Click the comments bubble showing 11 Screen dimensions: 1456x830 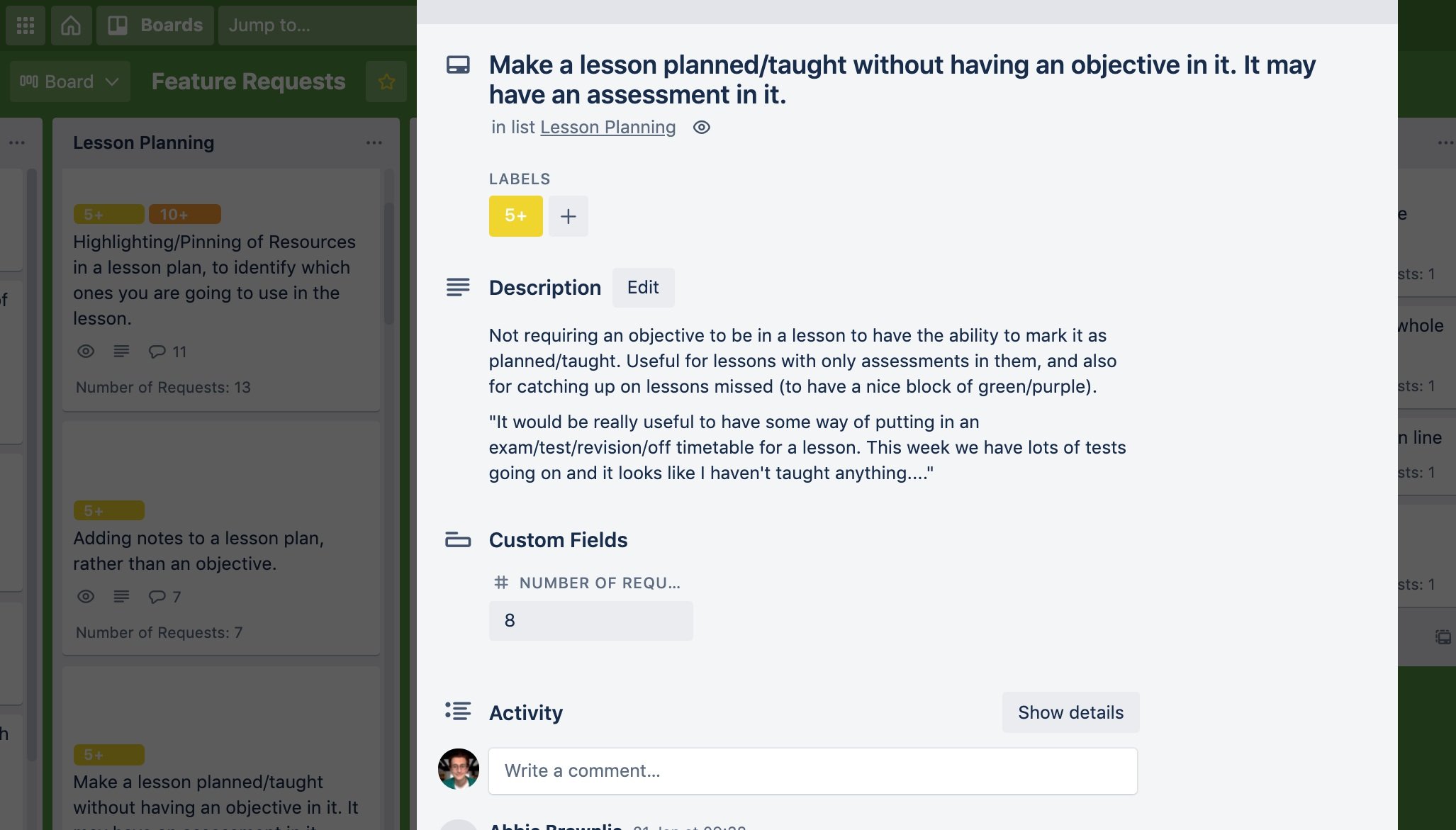pyautogui.click(x=167, y=352)
